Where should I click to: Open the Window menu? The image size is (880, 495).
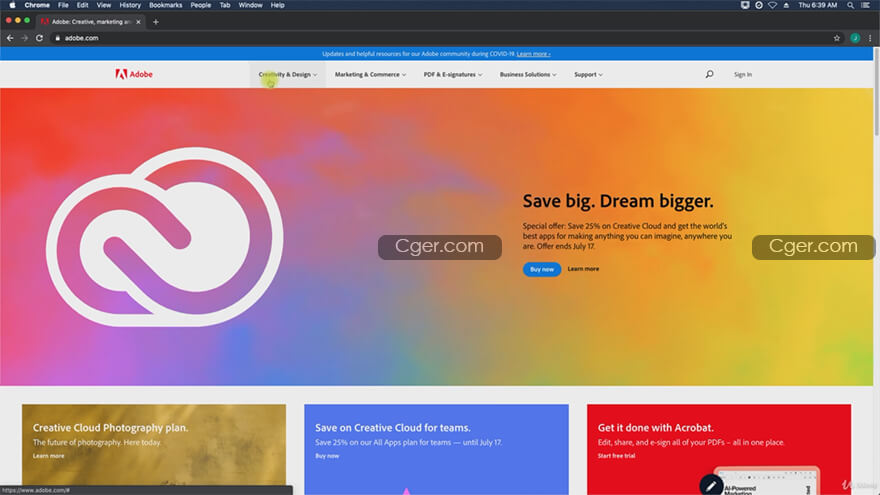(x=250, y=5)
